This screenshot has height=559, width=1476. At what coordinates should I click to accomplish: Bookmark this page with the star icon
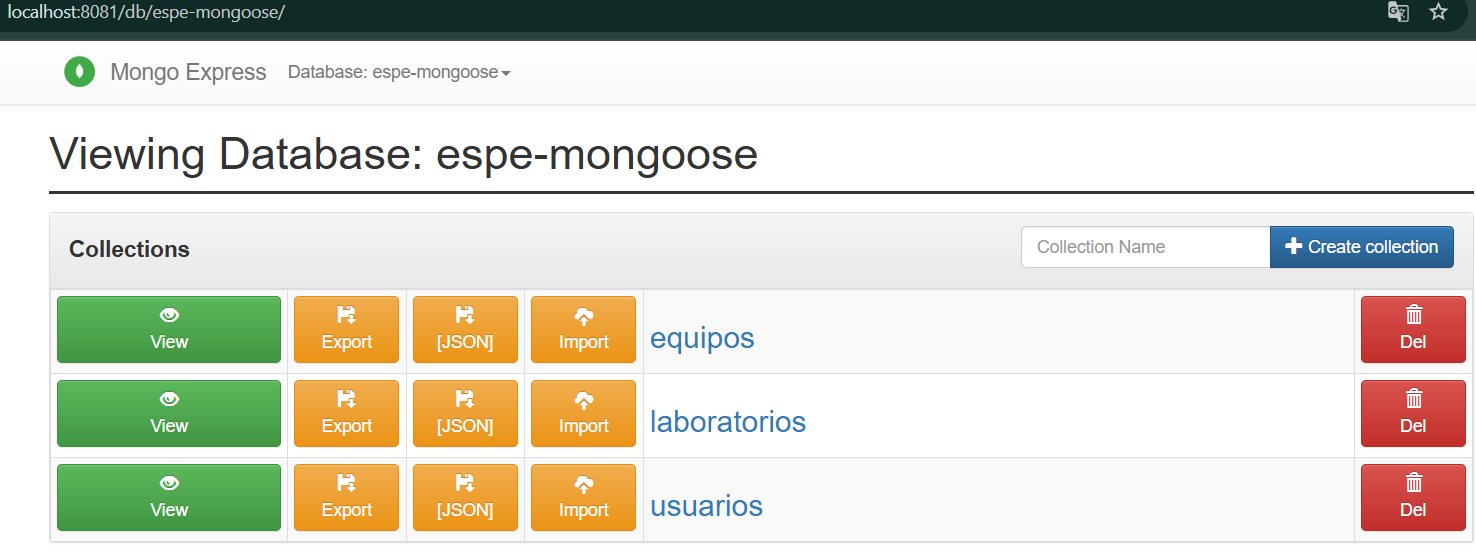click(1438, 12)
